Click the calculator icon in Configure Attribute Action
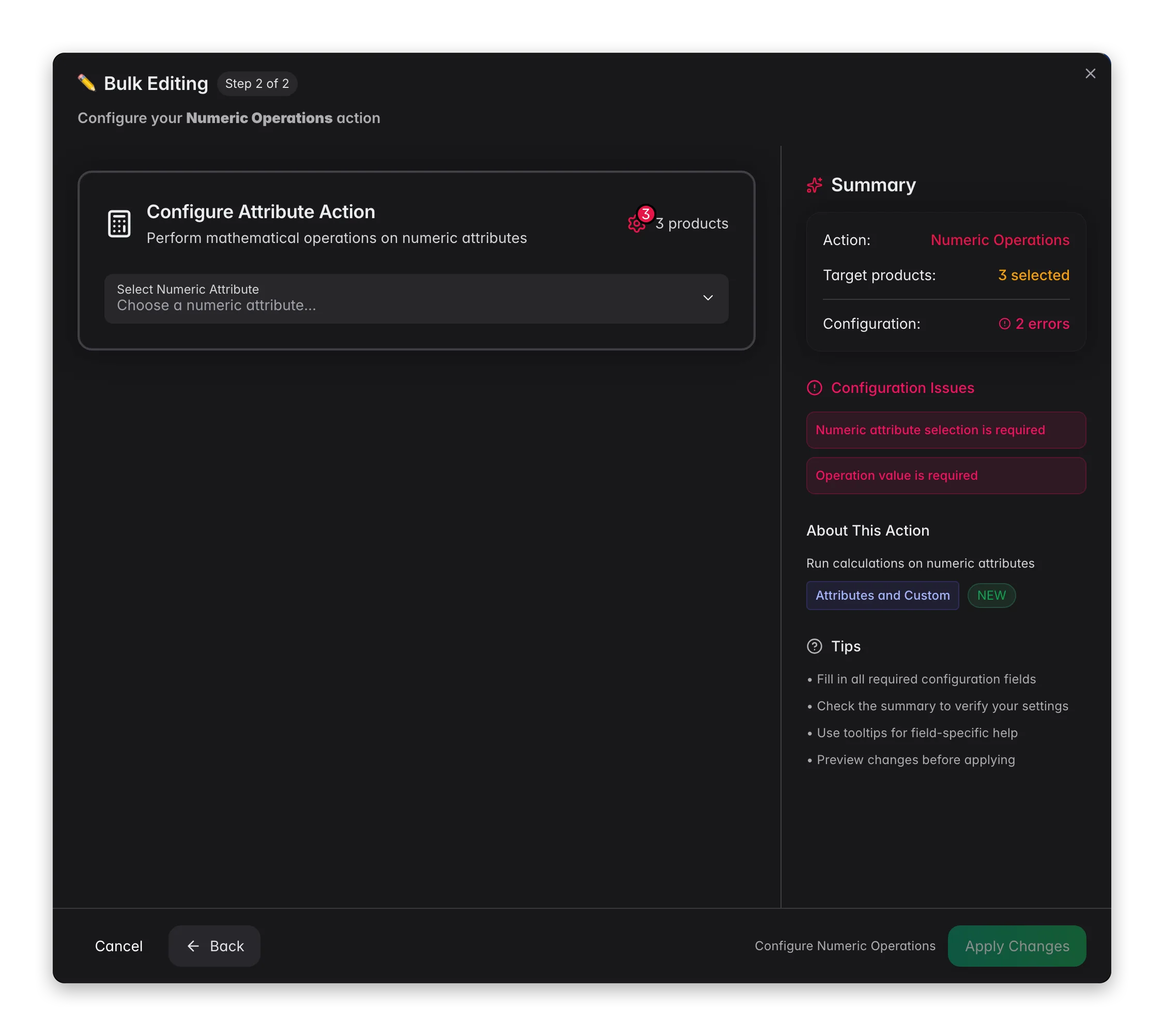1164x1036 pixels. pyautogui.click(x=119, y=224)
